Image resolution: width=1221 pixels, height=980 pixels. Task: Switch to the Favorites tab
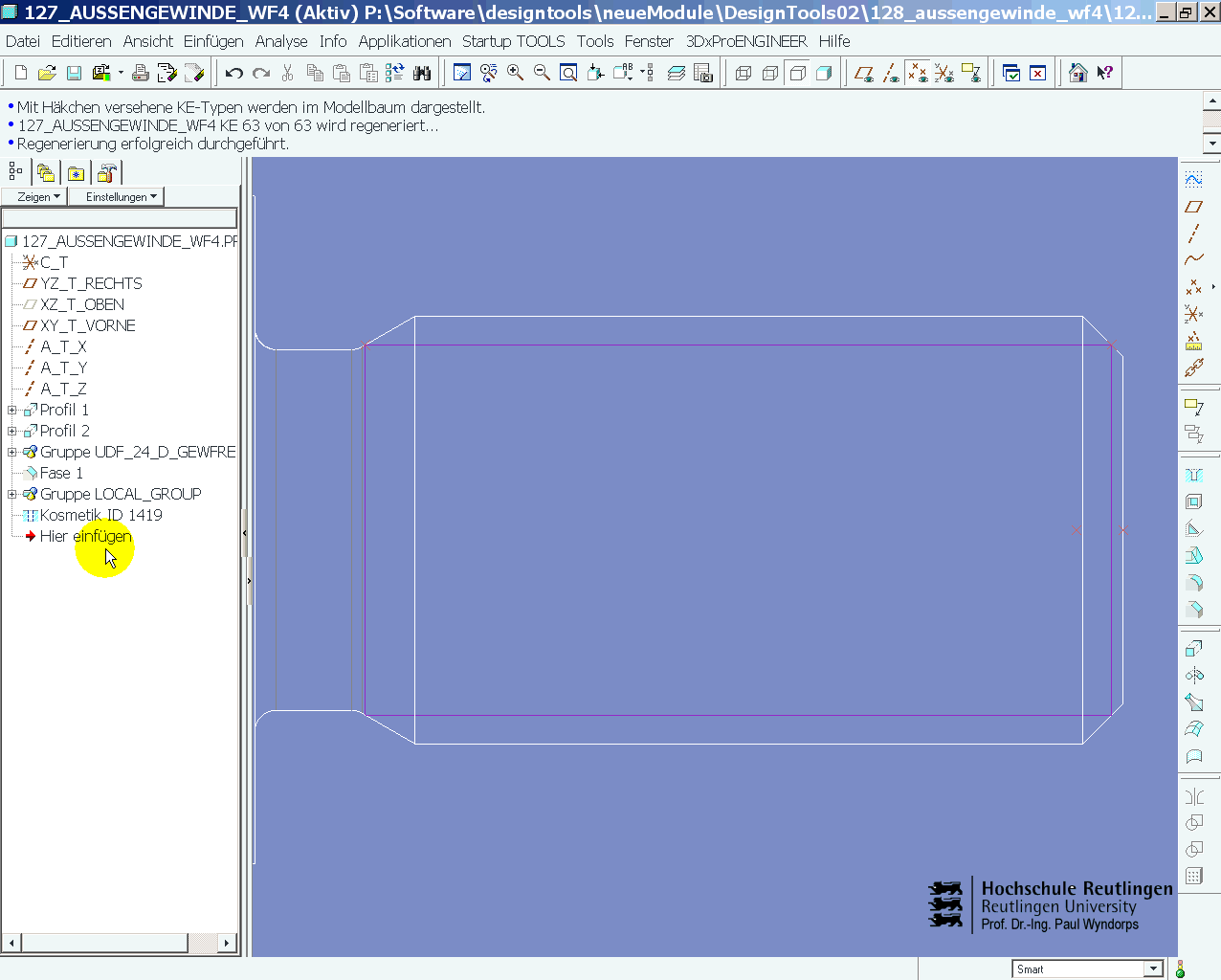point(76,173)
